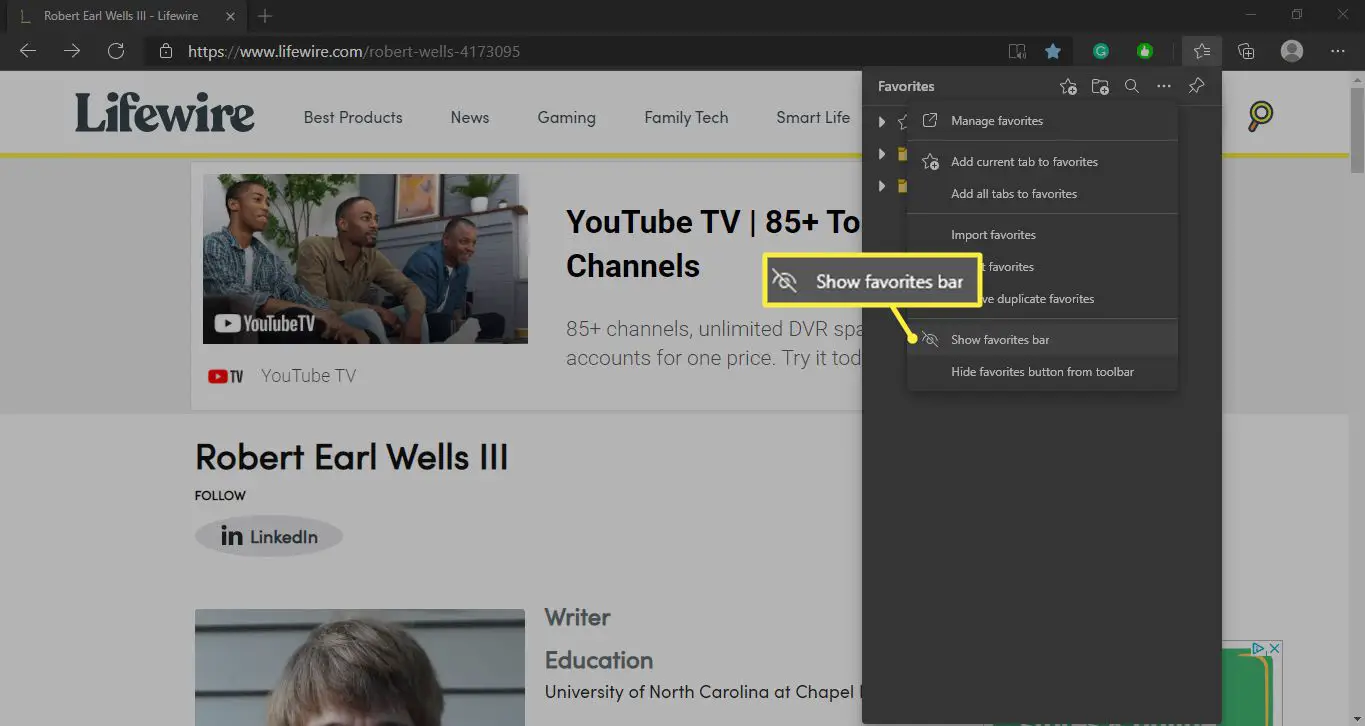Open the Gaming nav link
Image resolution: width=1365 pixels, height=726 pixels.
(566, 117)
